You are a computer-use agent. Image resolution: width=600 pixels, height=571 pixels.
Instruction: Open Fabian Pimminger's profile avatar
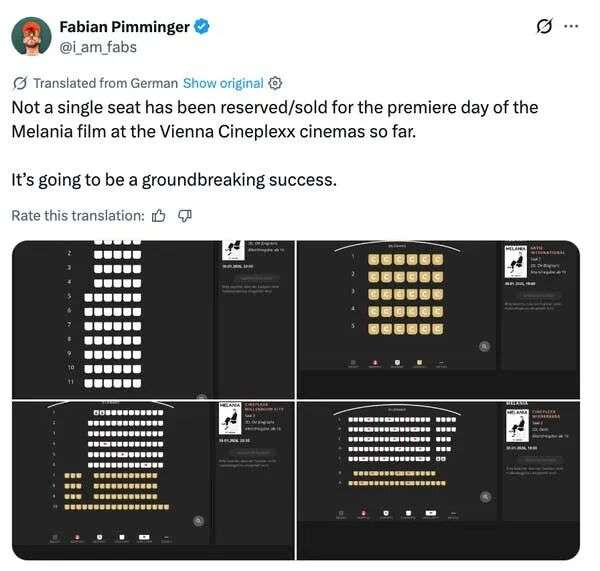click(33, 35)
